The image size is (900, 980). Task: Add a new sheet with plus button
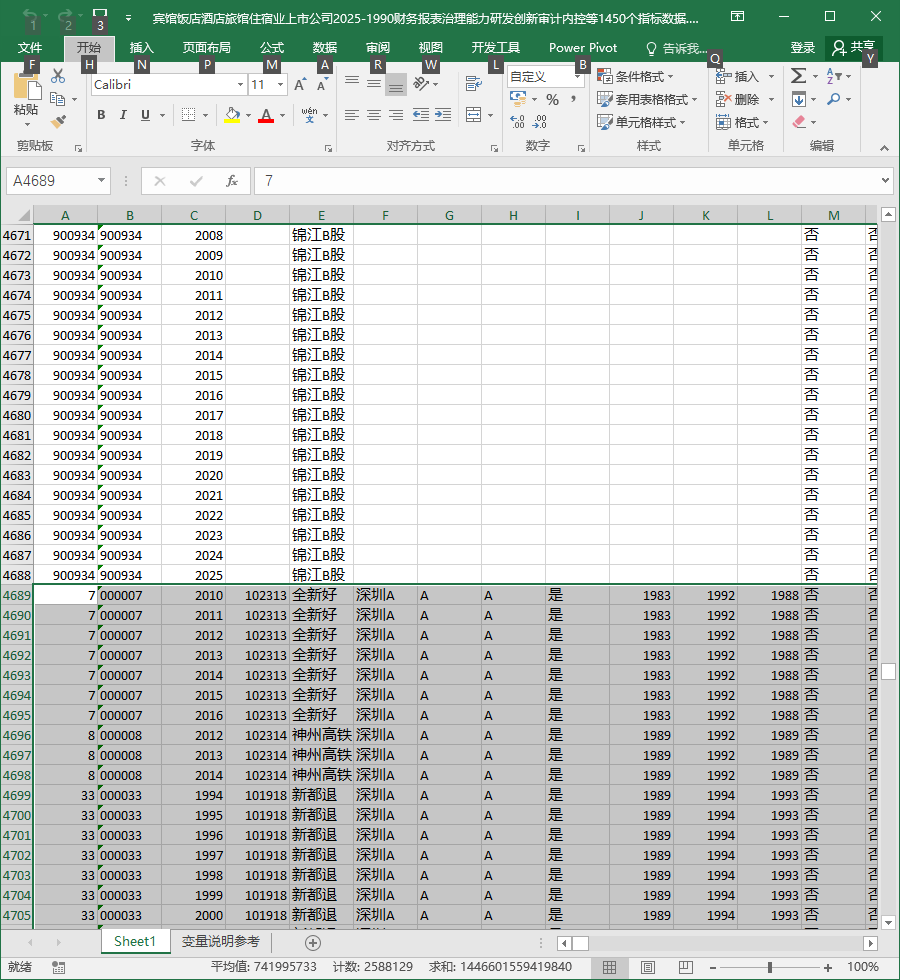[313, 942]
